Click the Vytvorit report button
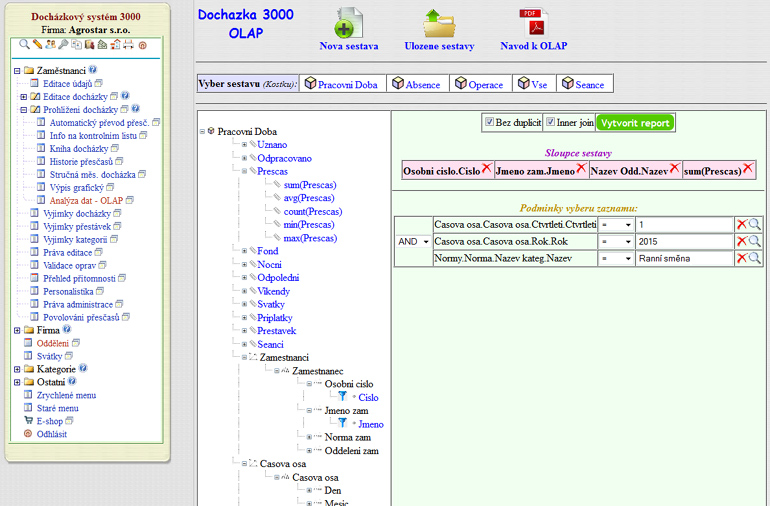The width and height of the screenshot is (770, 506). (x=635, y=123)
